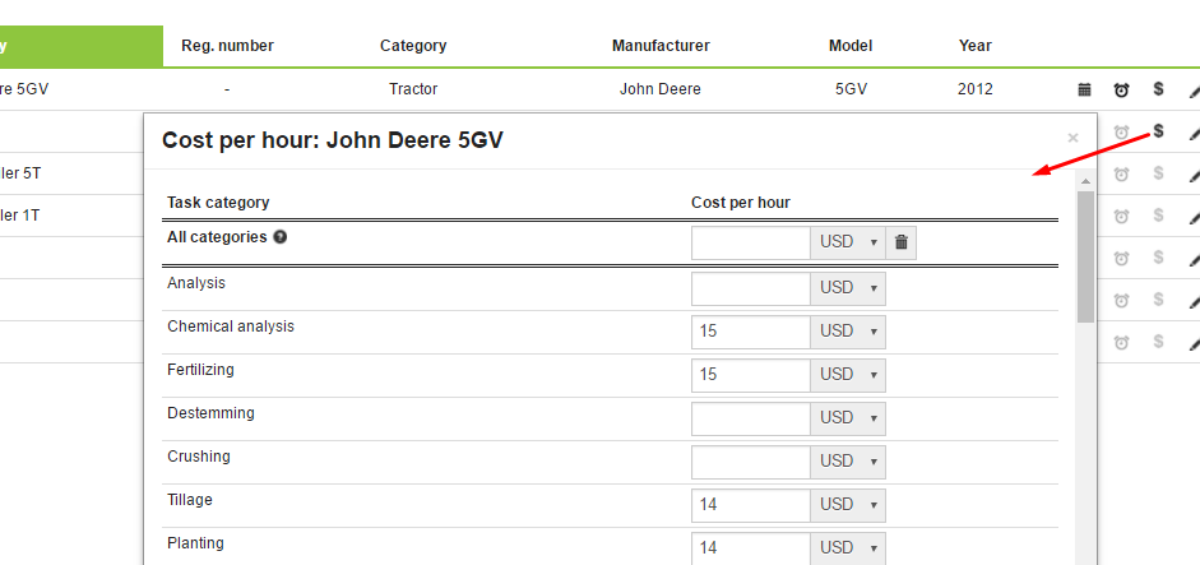This screenshot has height=565, width=1200.
Task: Click the "John Deere" manufacturer cell
Action: [x=660, y=89]
